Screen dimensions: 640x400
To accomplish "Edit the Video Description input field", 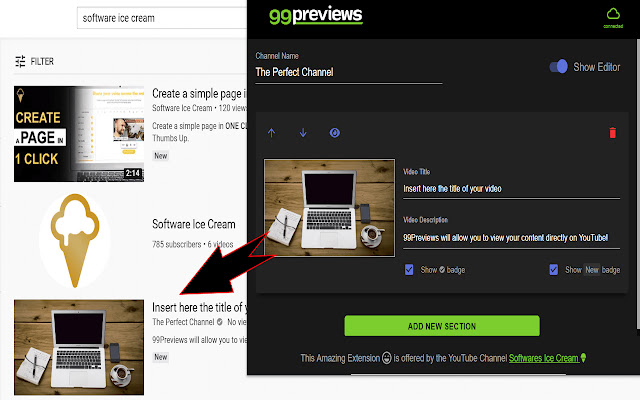I will (511, 238).
